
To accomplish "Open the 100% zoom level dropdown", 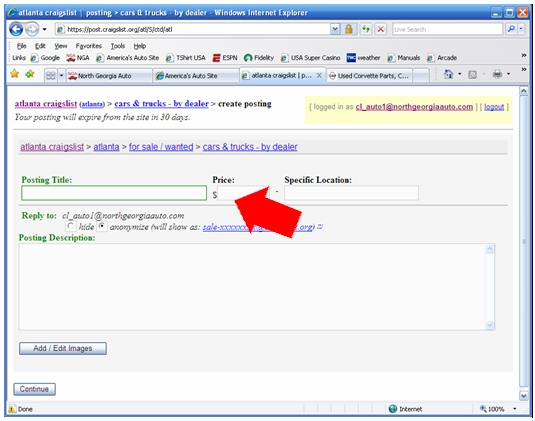I will pyautogui.click(x=515, y=409).
